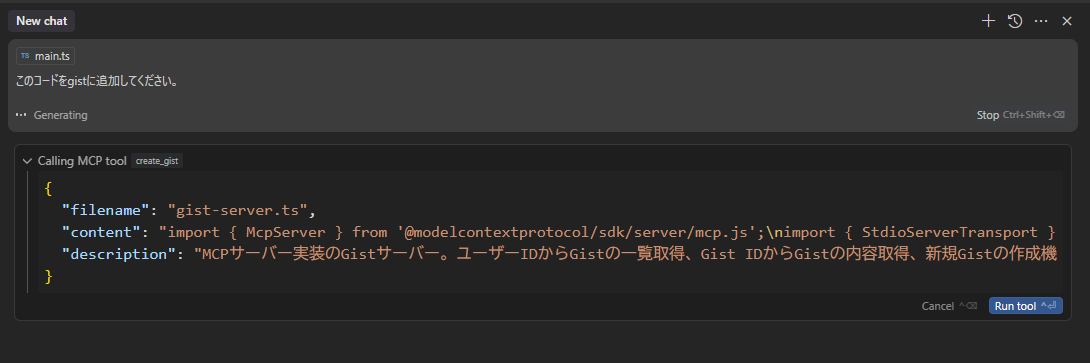Click the TS file-type icon on the main.ts chip

[25, 56]
